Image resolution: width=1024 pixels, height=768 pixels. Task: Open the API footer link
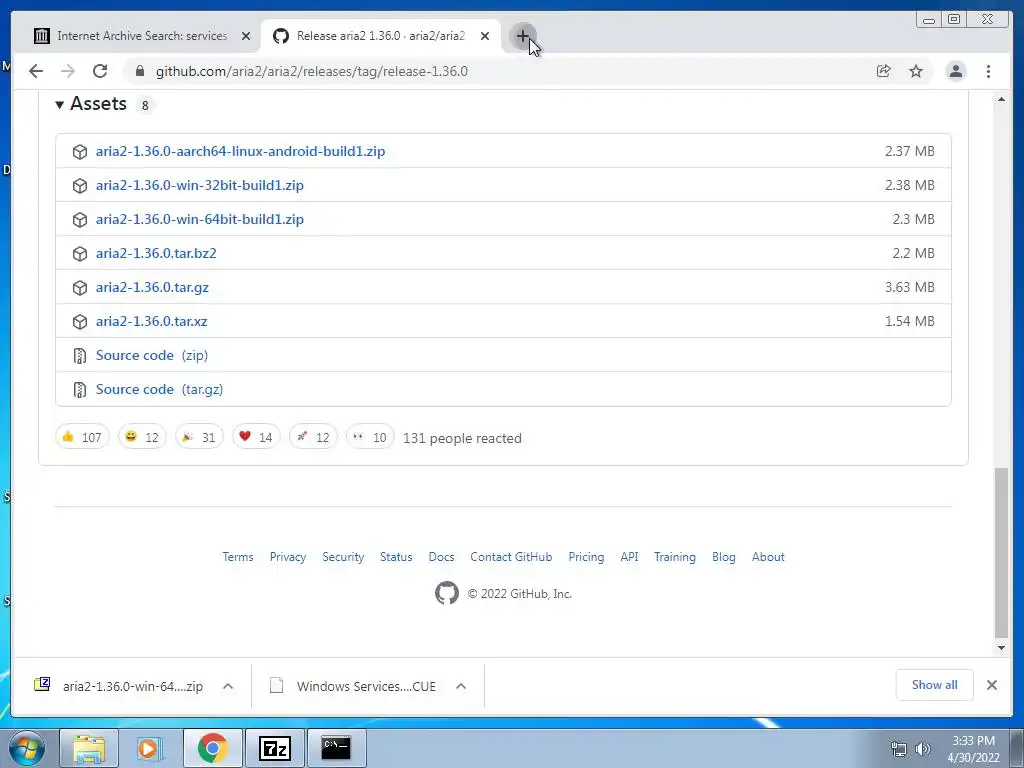click(630, 557)
